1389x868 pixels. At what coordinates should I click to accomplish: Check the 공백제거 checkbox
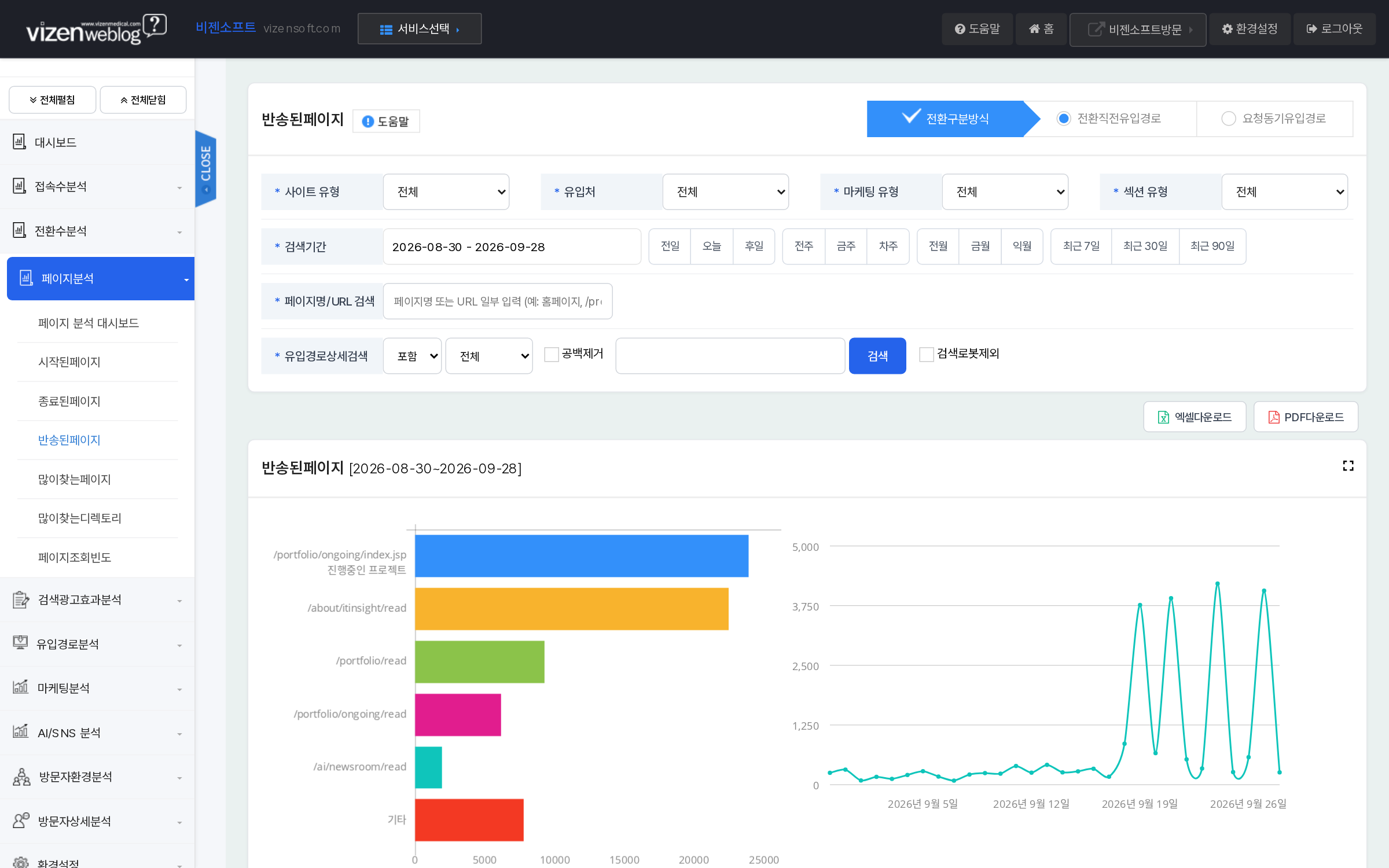click(x=551, y=354)
